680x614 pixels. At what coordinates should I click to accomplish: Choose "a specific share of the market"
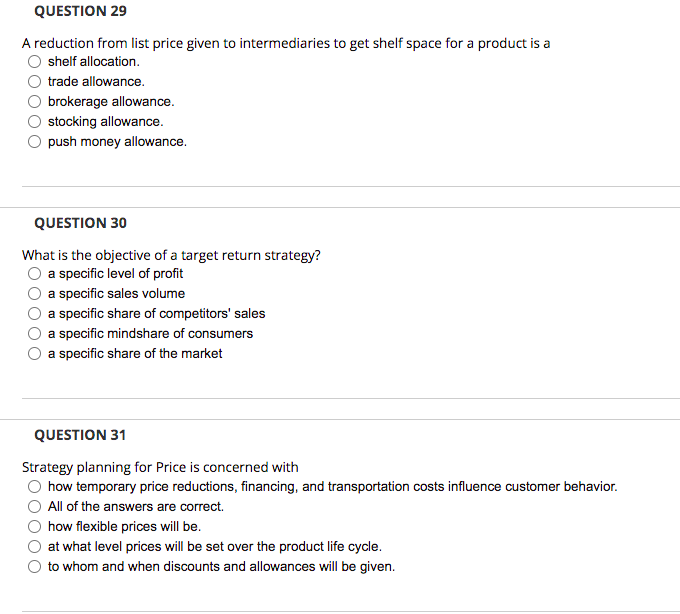point(35,354)
